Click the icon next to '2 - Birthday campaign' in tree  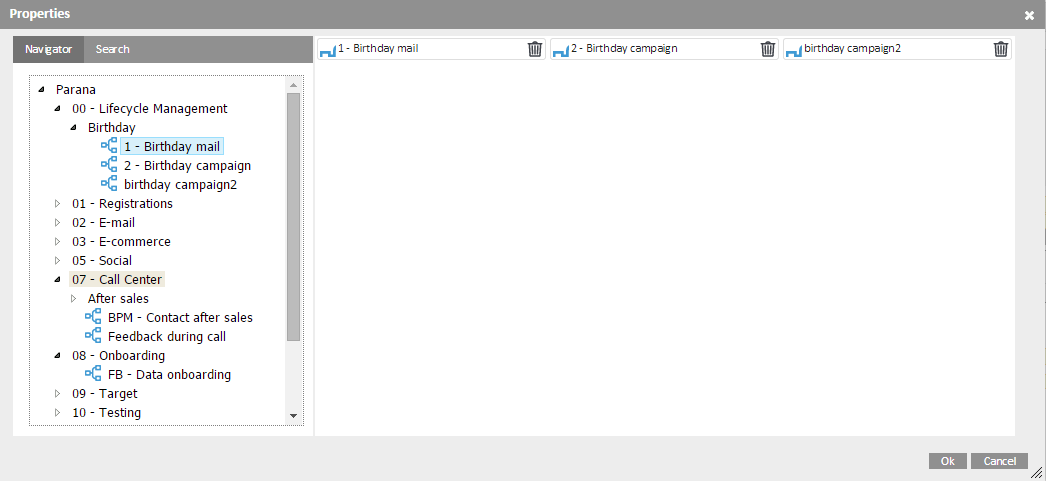pos(109,165)
